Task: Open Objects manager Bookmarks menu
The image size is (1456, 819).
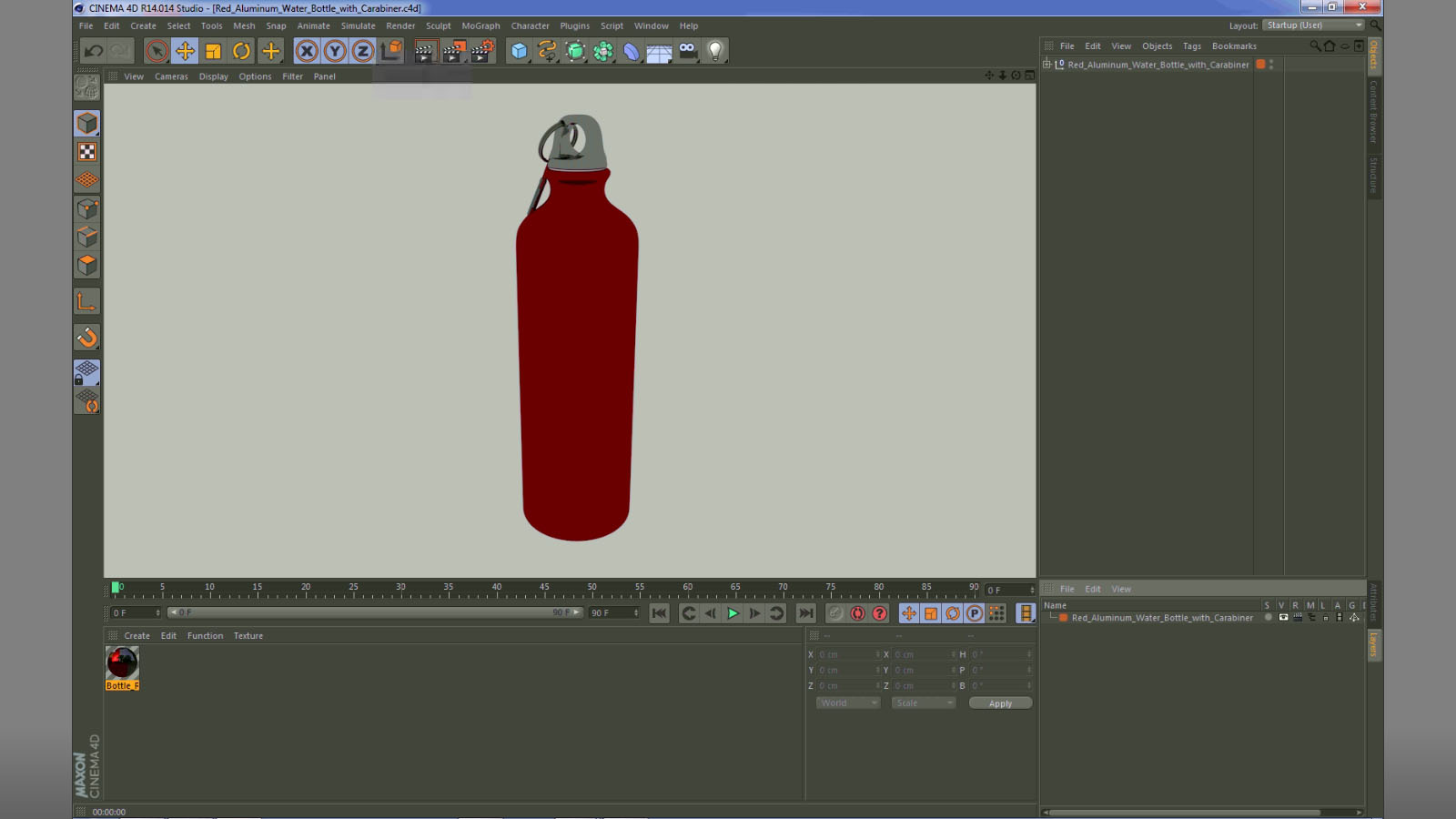Action: pos(1234,45)
